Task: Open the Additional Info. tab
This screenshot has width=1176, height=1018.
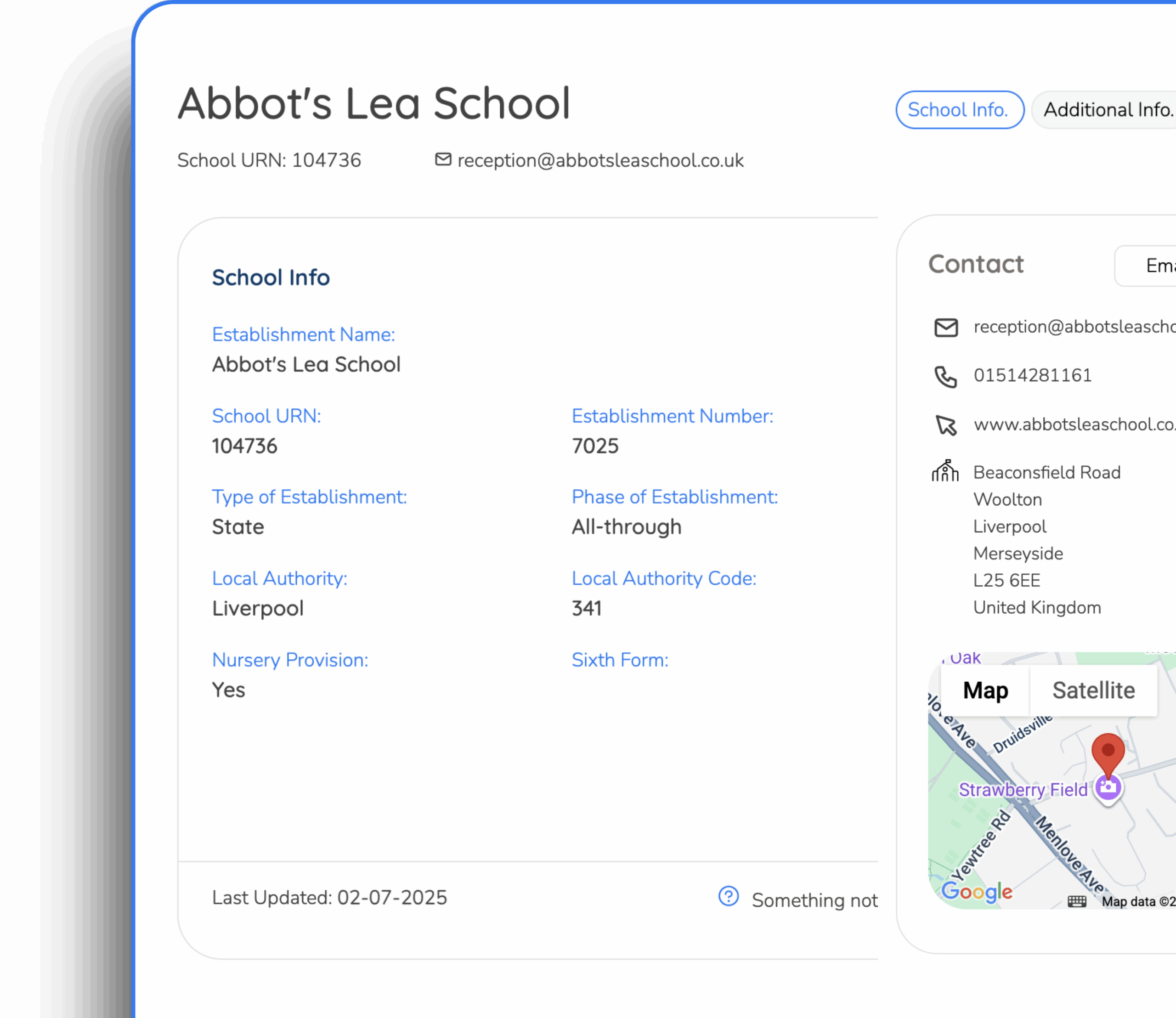Action: pyautogui.click(x=1108, y=110)
